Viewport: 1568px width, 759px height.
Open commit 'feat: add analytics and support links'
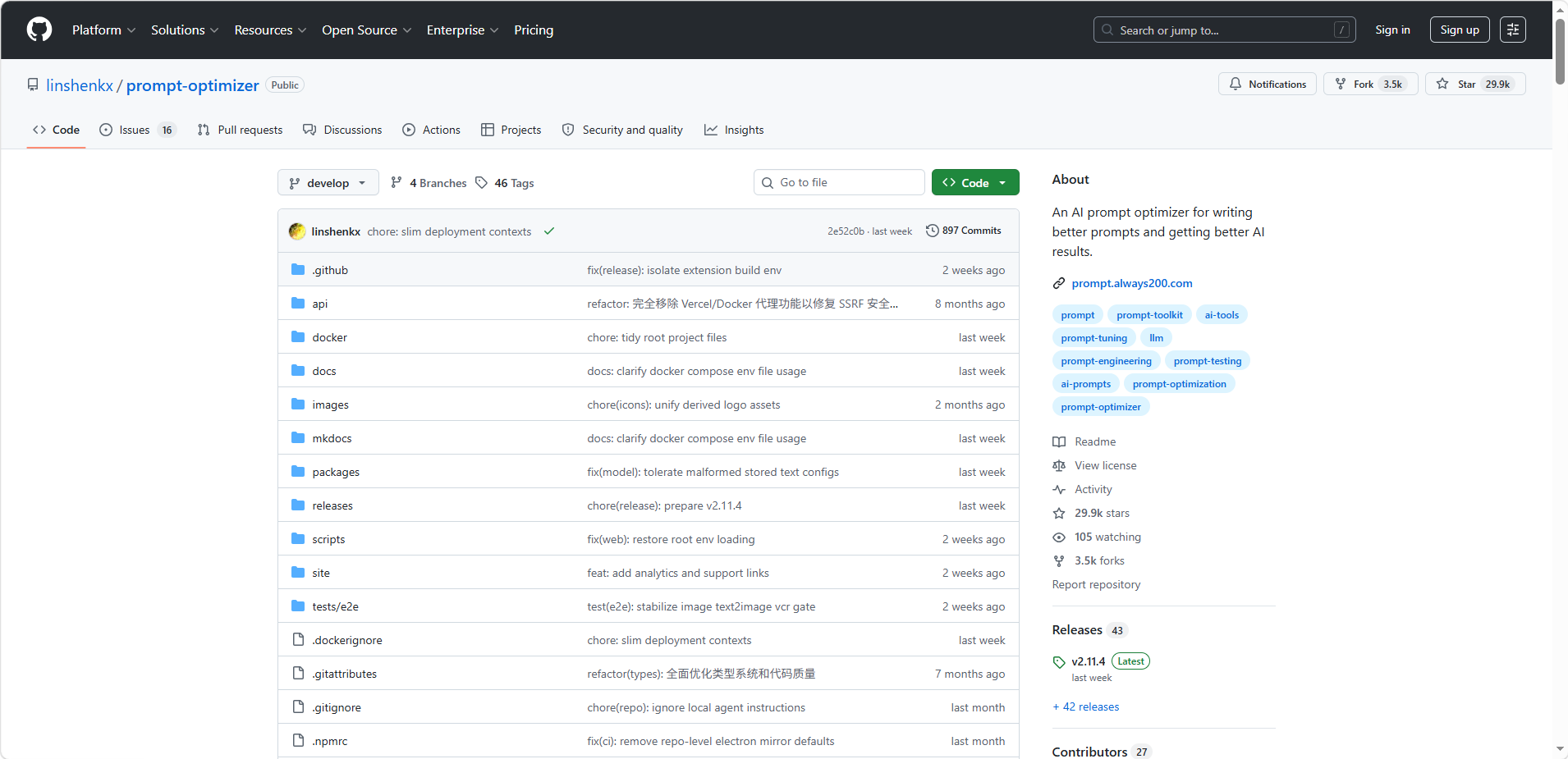(x=678, y=573)
